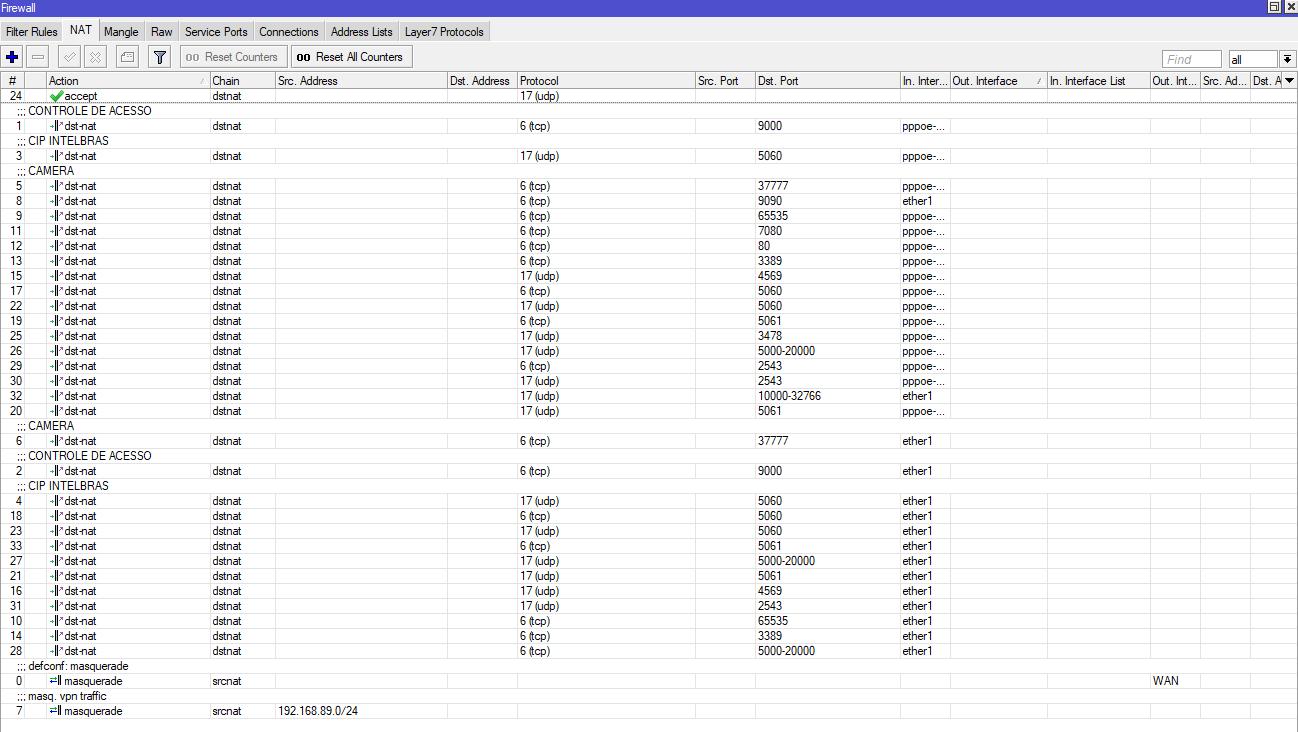Sort by the Src. Address column header
This screenshot has height=732, width=1298.
tap(361, 81)
